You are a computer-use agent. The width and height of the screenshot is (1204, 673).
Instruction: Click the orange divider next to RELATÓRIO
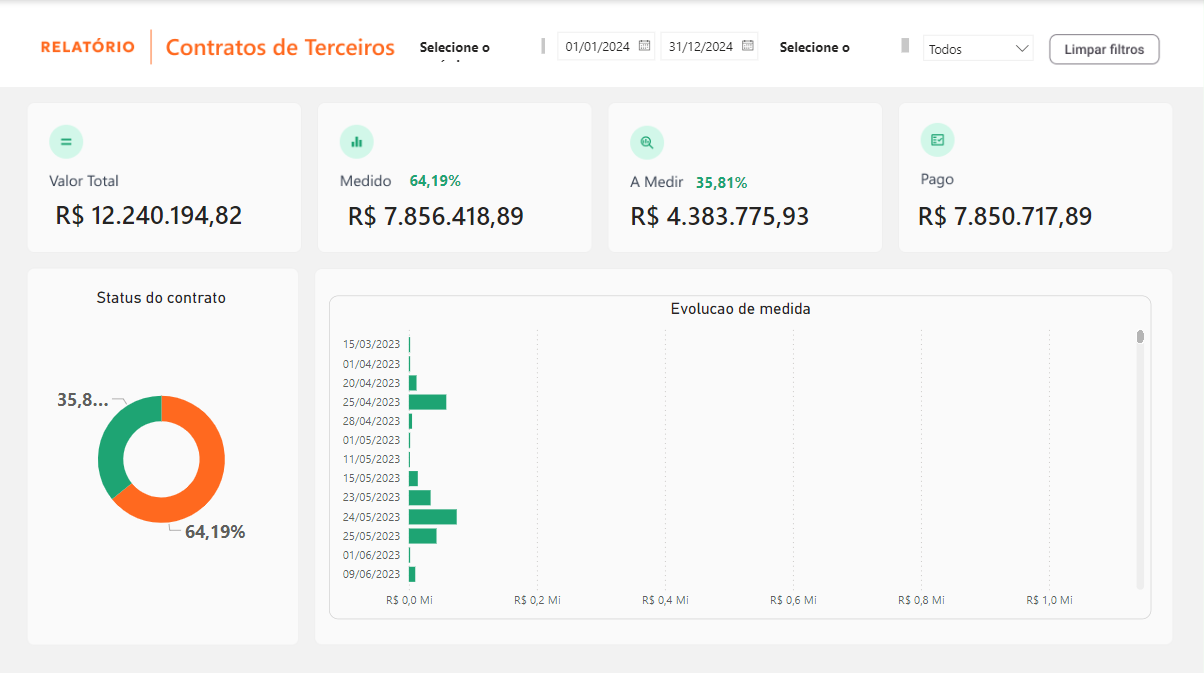coord(151,46)
